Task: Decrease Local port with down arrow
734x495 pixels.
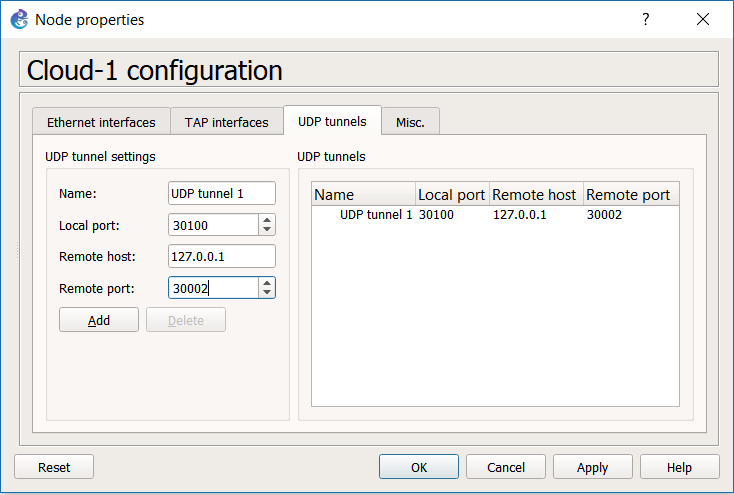Action: coord(267,230)
